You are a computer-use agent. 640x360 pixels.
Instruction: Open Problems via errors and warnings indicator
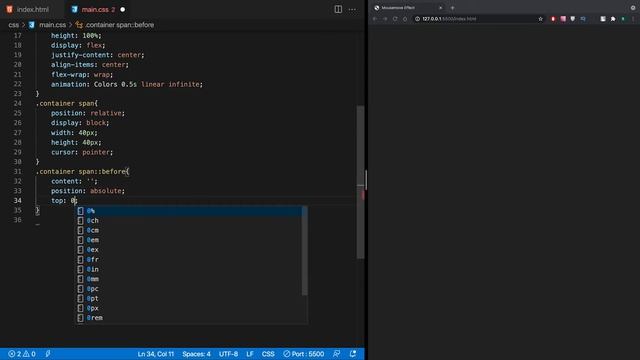22,354
